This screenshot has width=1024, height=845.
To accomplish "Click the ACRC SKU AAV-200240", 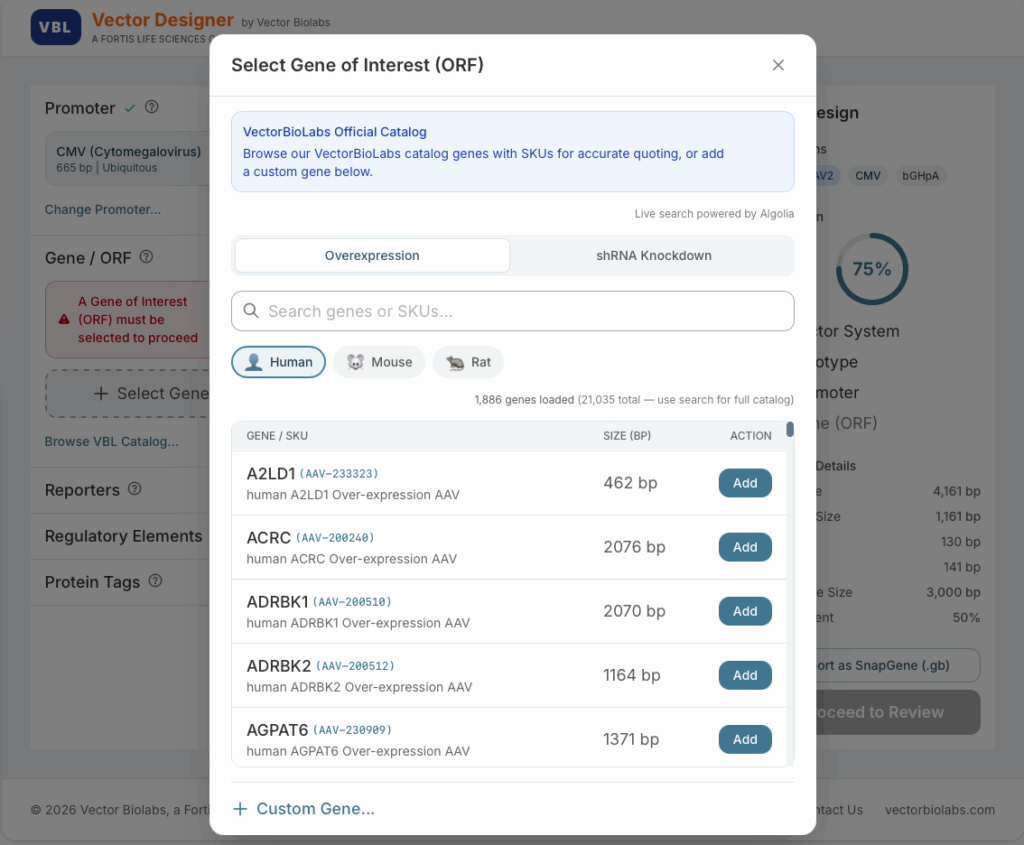I will click(335, 537).
